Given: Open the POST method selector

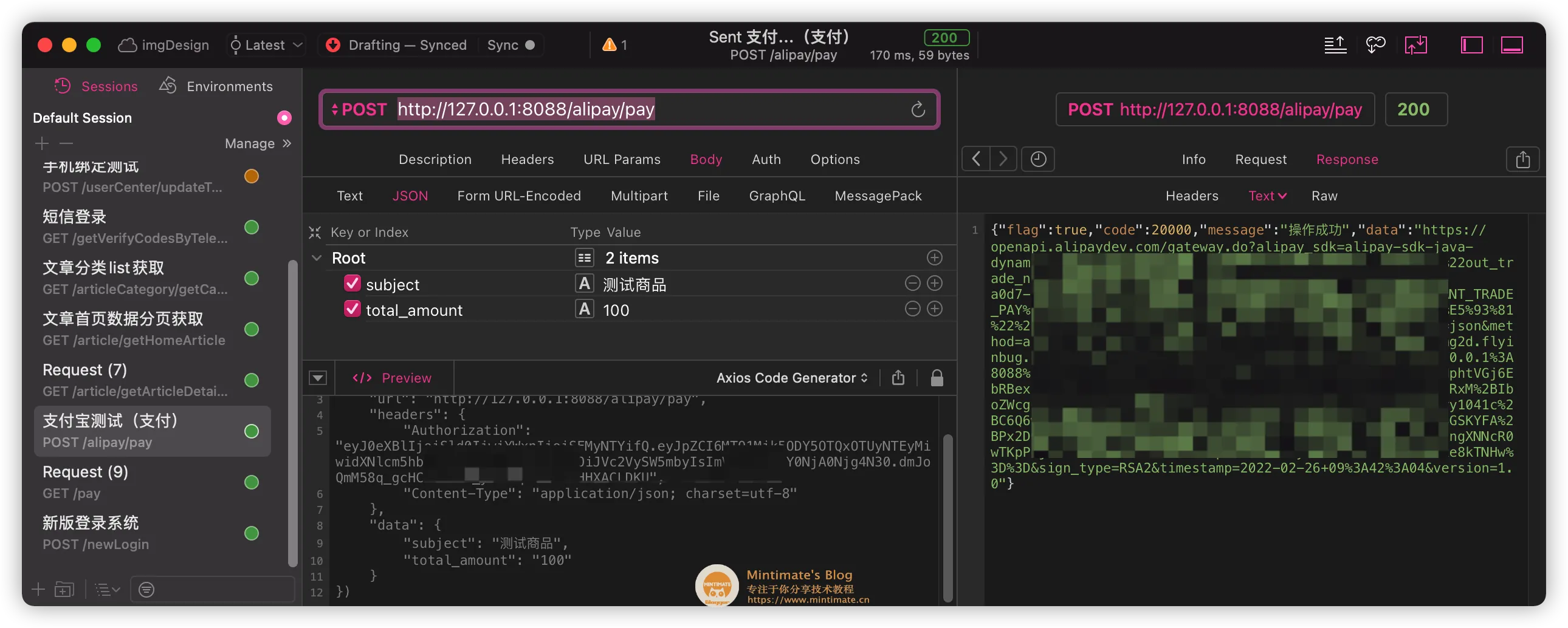Looking at the screenshot, I should pos(359,109).
